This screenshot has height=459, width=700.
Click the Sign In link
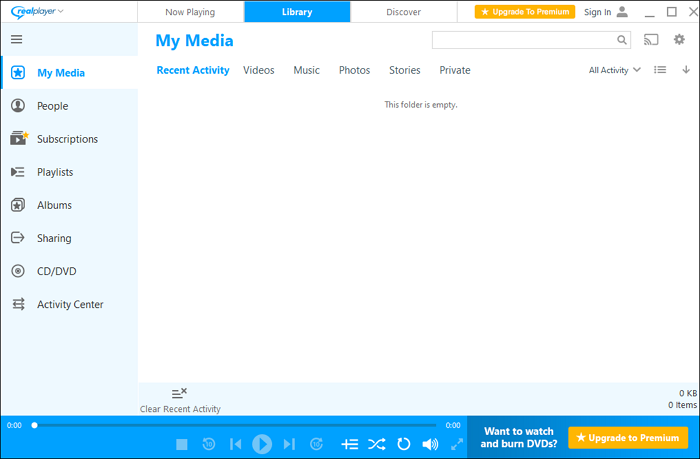pyautogui.click(x=597, y=12)
